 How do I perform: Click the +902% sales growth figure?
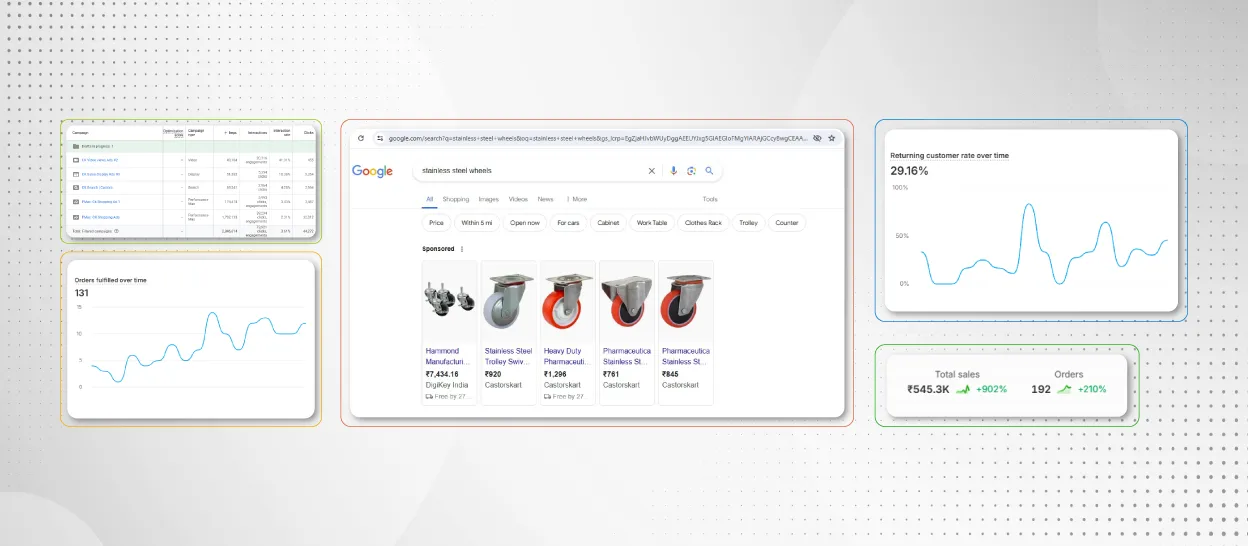[991, 389]
